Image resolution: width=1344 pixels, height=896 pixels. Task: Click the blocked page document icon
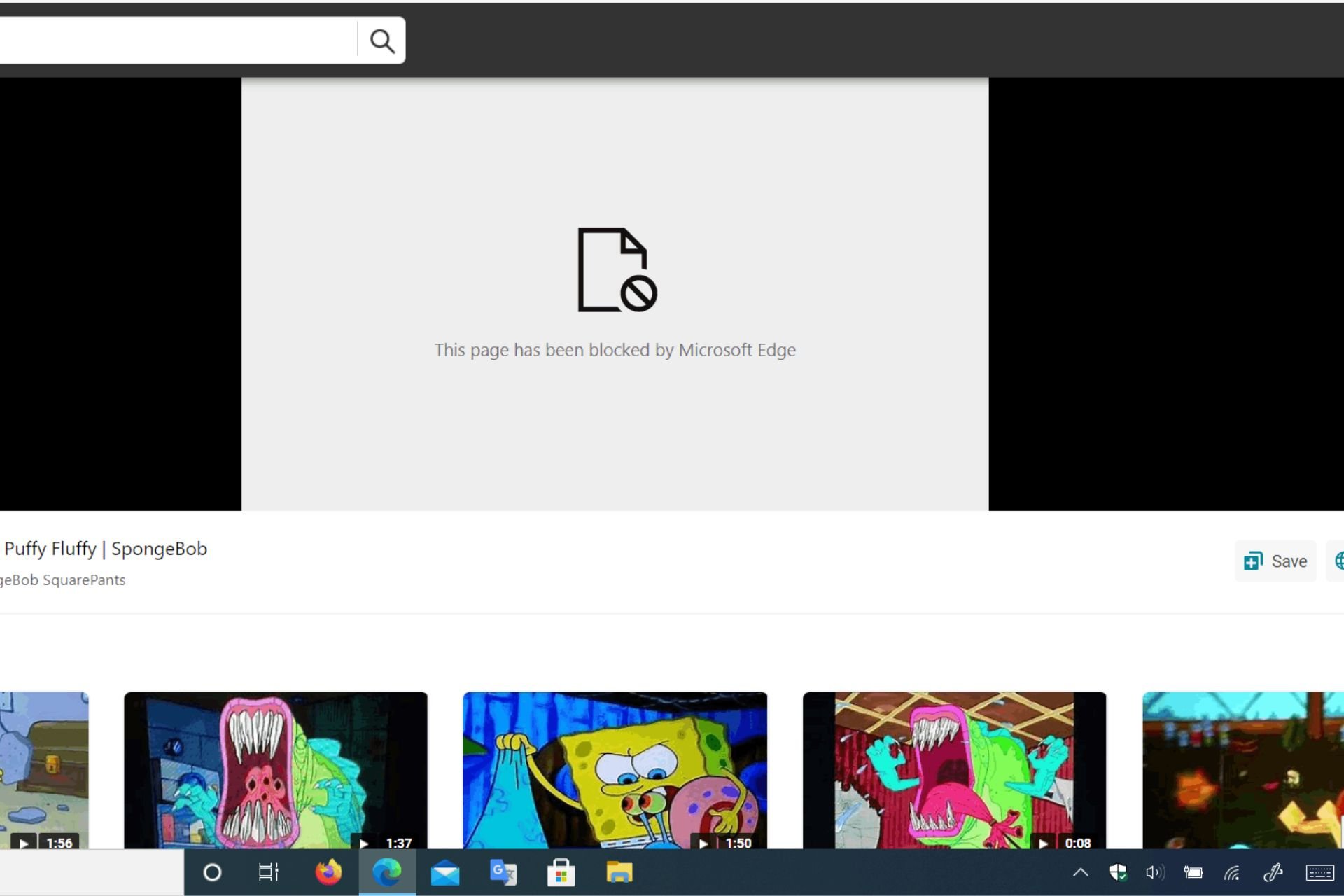tap(617, 269)
